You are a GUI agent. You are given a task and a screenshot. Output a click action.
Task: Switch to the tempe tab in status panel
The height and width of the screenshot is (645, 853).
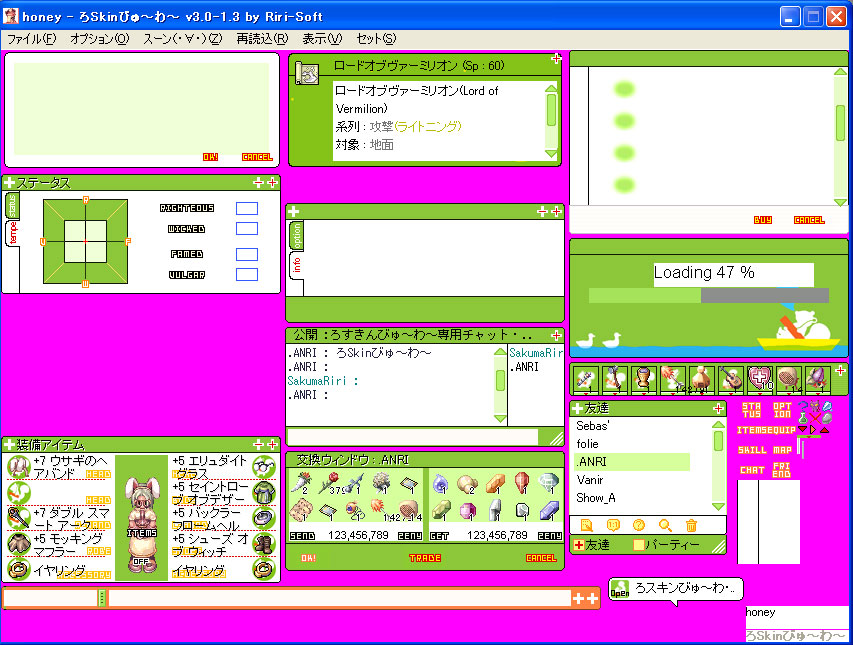click(x=13, y=233)
